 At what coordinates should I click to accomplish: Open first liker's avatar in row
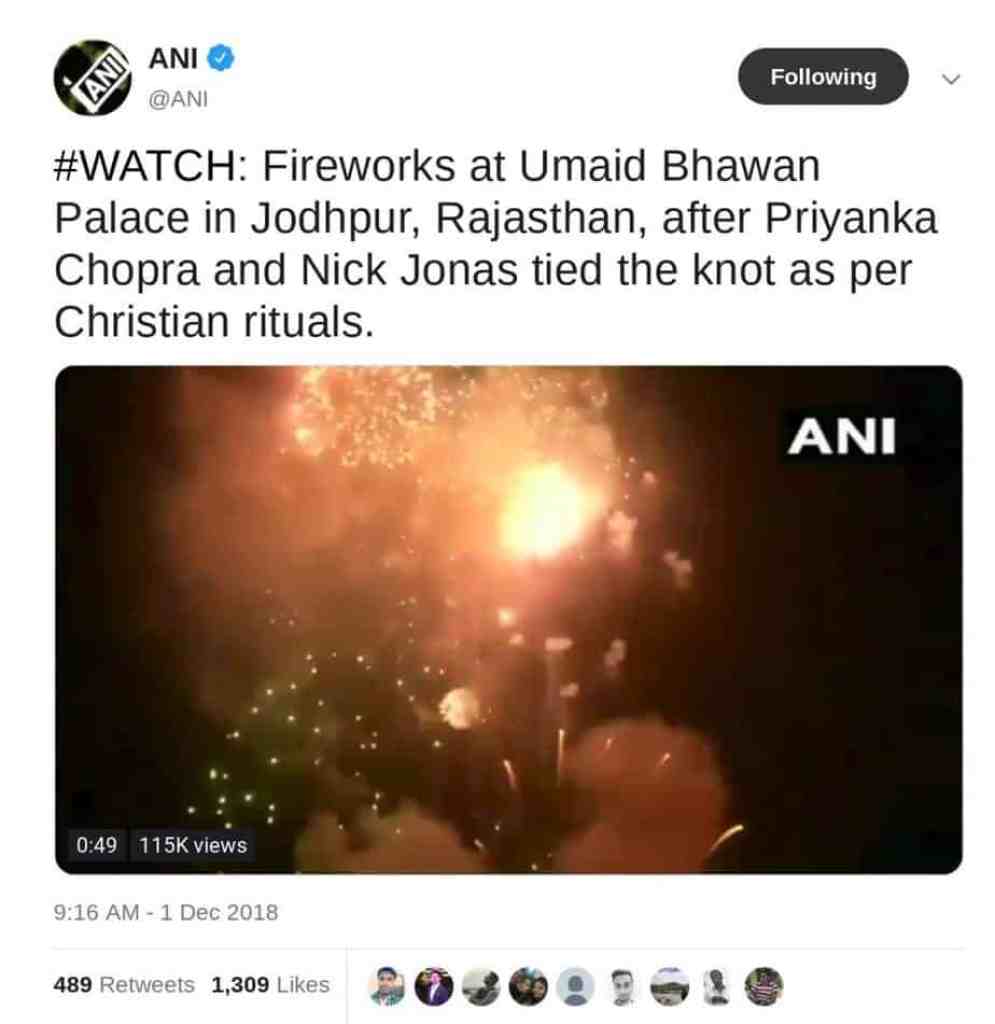pos(387,985)
